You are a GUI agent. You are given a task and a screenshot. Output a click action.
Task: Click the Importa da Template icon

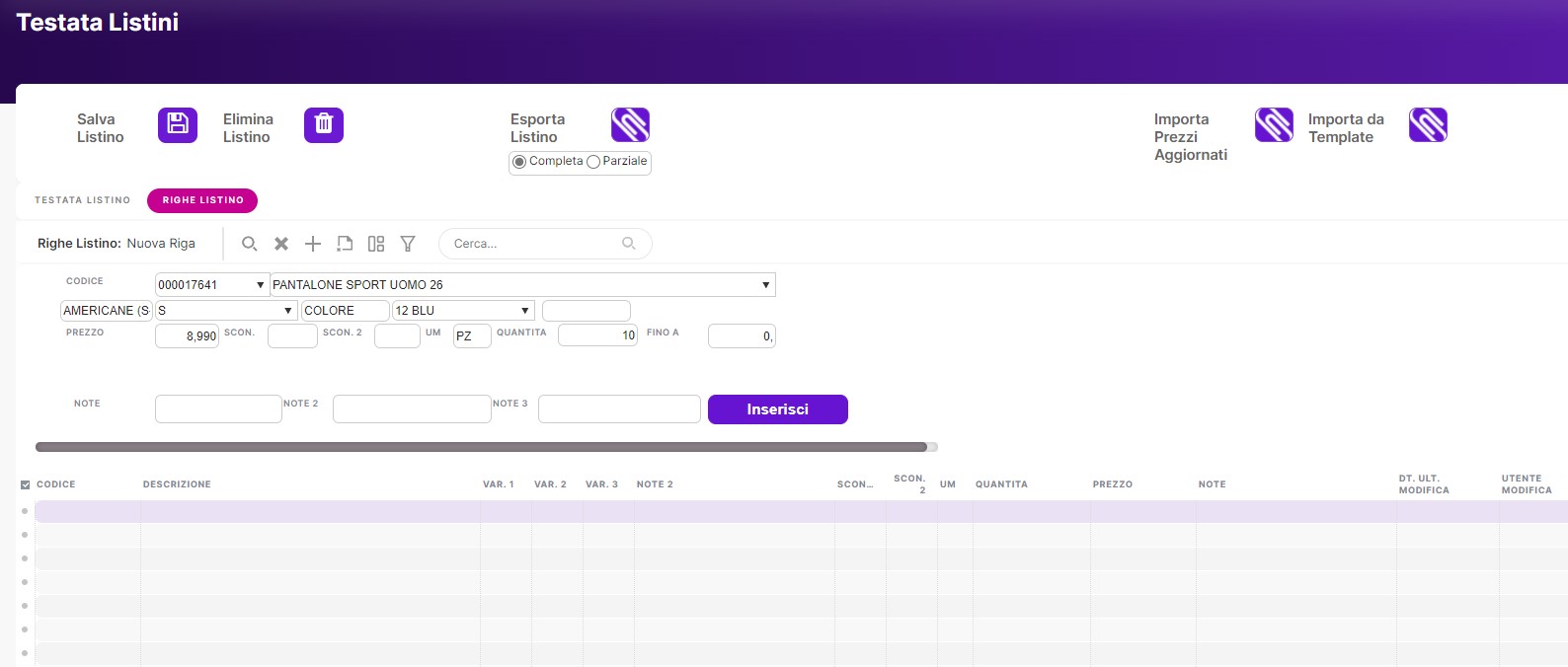(1428, 125)
